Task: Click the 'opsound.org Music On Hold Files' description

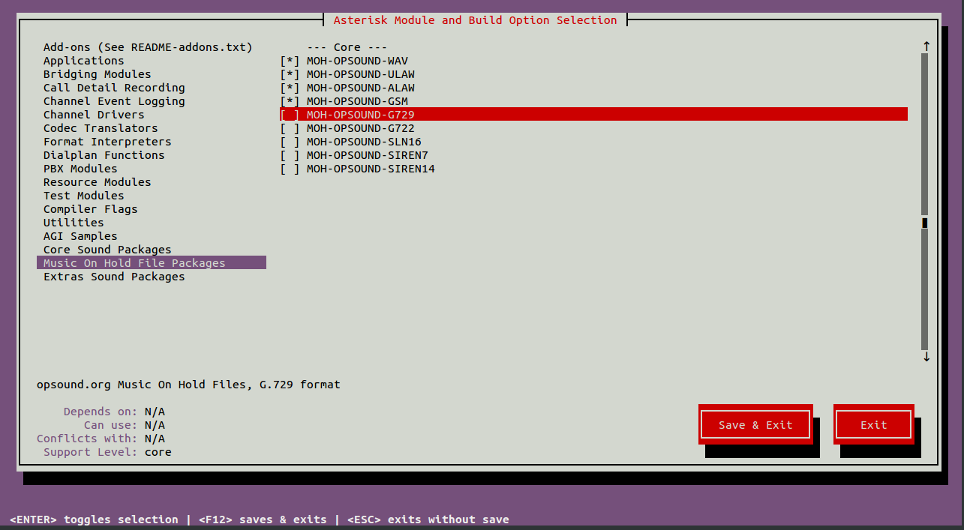Action: click(188, 385)
